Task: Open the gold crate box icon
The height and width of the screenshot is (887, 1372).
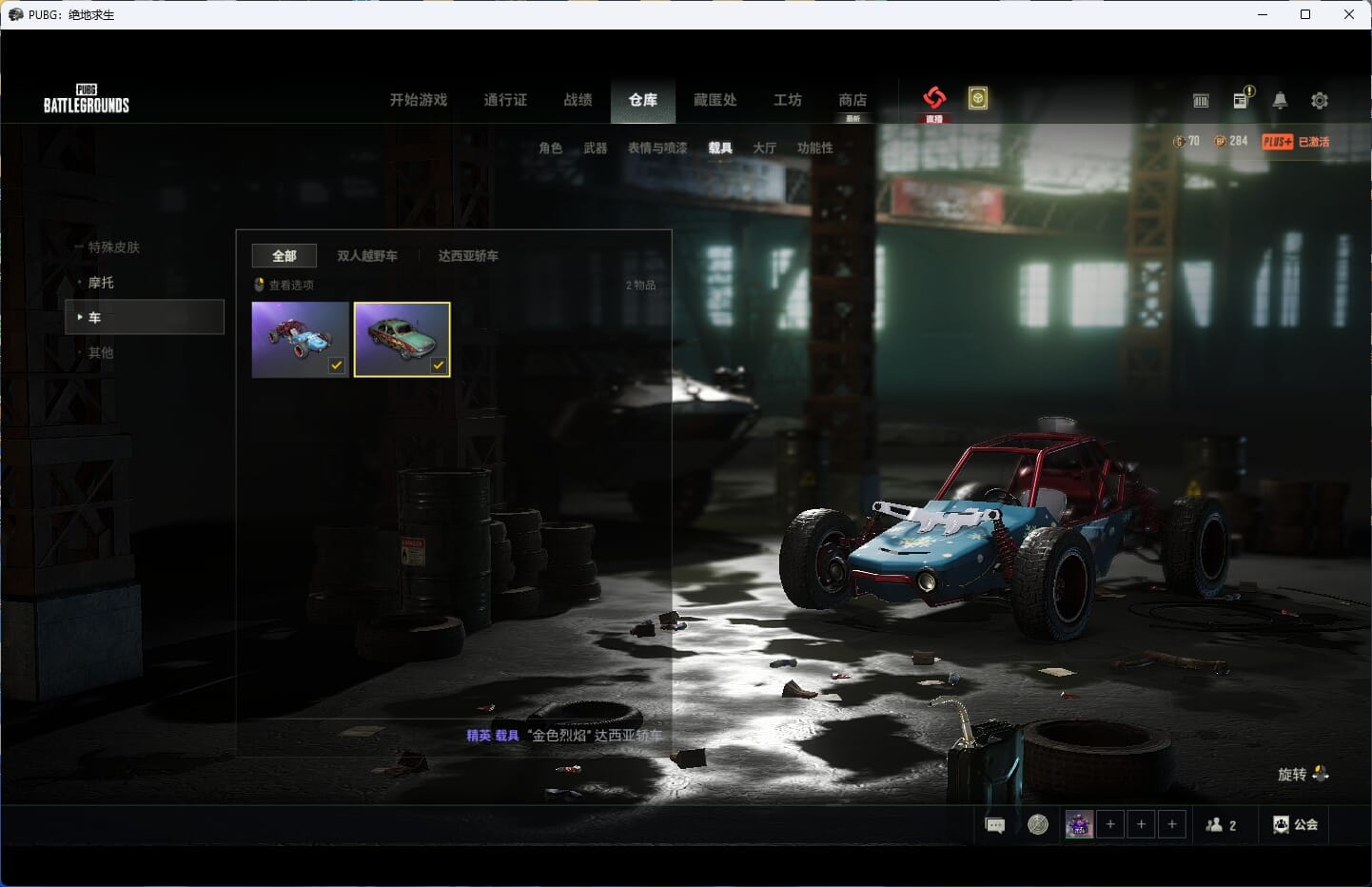Action: coord(978,98)
